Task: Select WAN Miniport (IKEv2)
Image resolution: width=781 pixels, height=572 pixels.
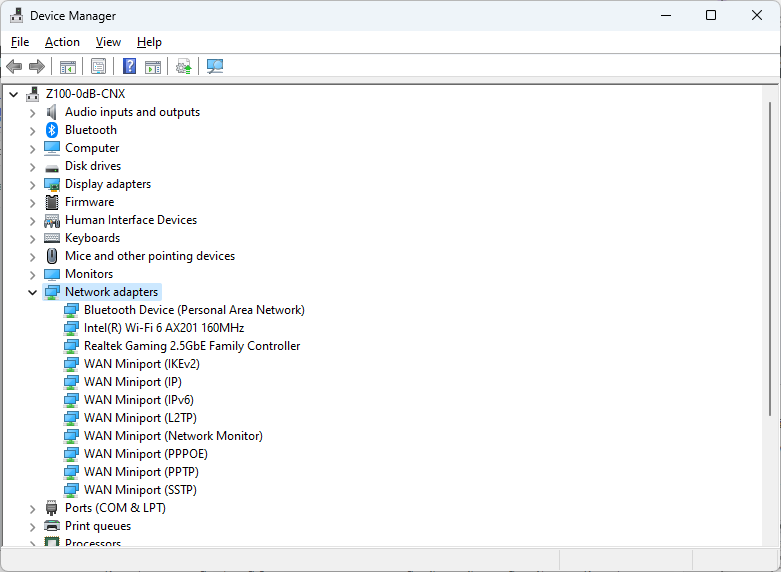Action: pos(142,364)
